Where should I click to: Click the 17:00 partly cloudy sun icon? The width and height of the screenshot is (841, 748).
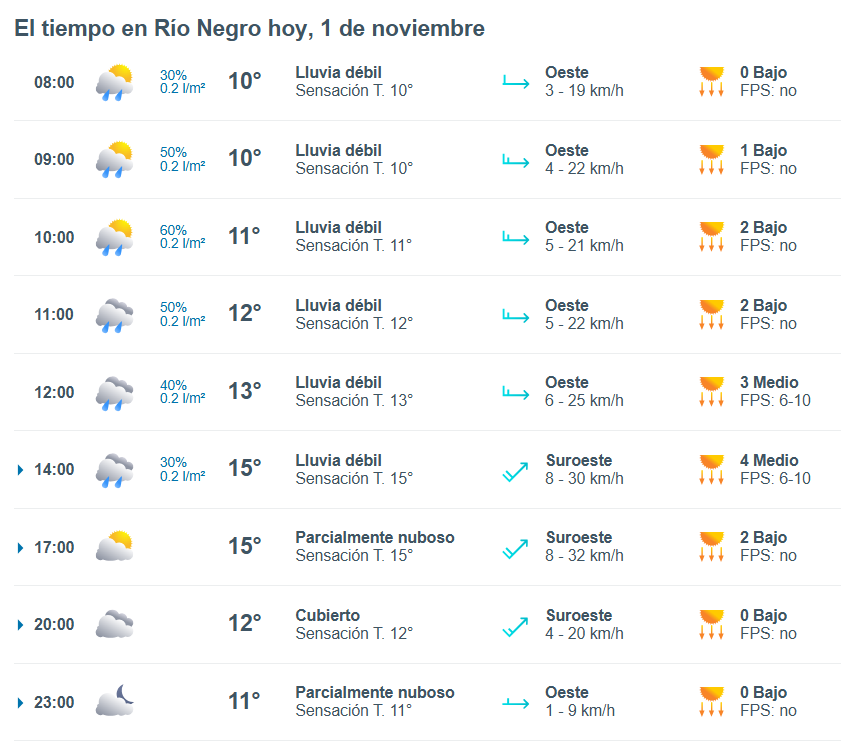(114, 547)
